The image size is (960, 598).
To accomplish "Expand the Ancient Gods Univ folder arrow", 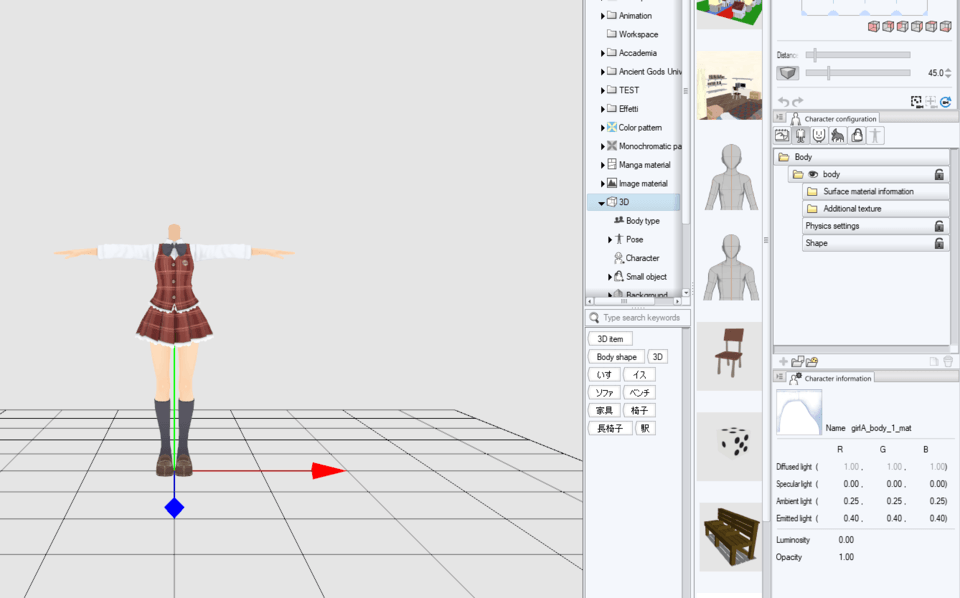I will click(602, 72).
